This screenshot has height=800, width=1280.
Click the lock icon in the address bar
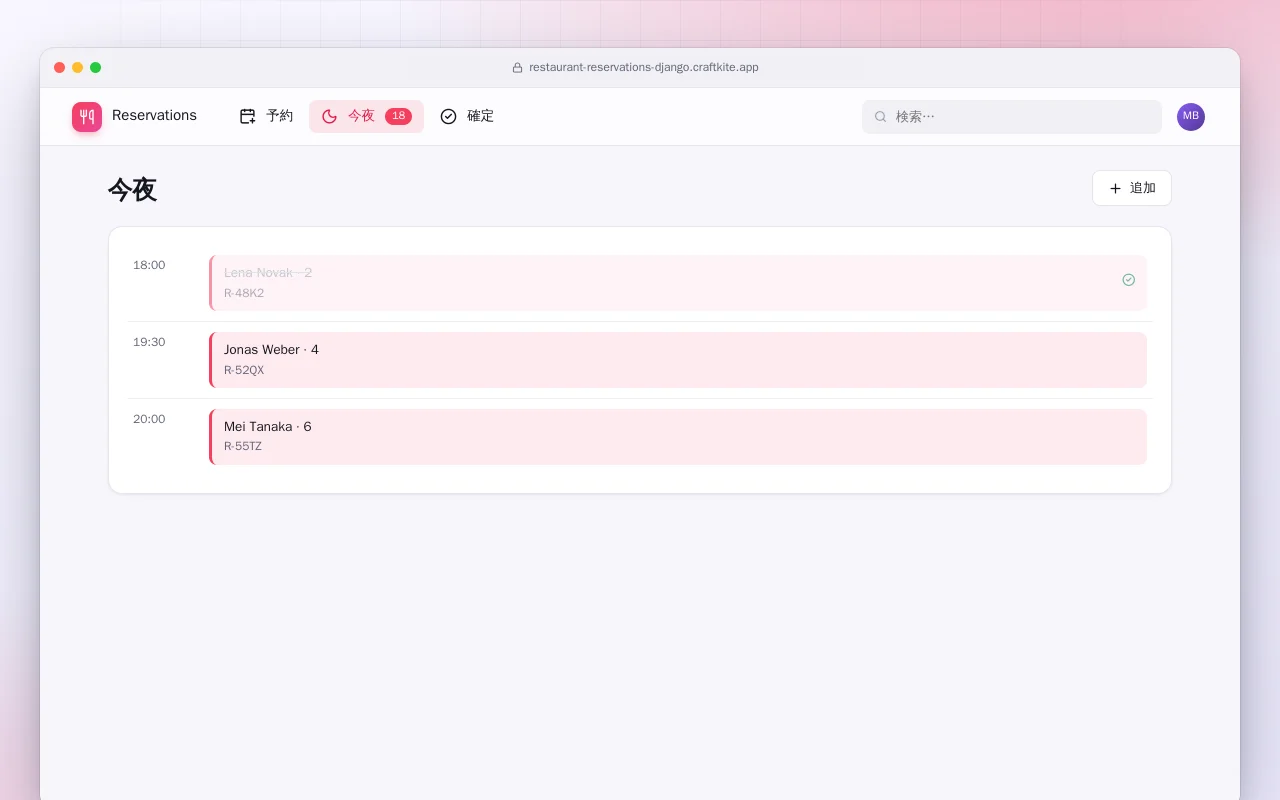(517, 68)
